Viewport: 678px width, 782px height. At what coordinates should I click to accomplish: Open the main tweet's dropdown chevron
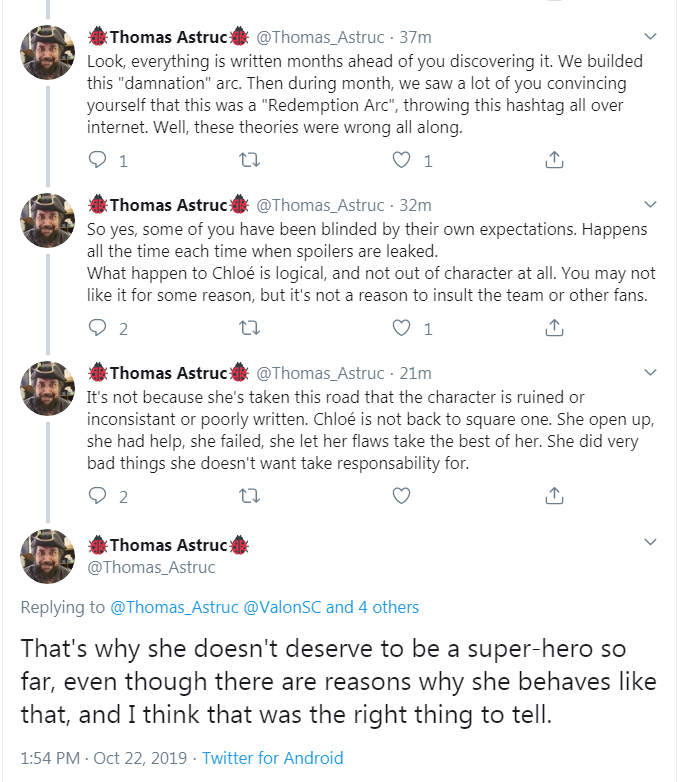(x=651, y=543)
